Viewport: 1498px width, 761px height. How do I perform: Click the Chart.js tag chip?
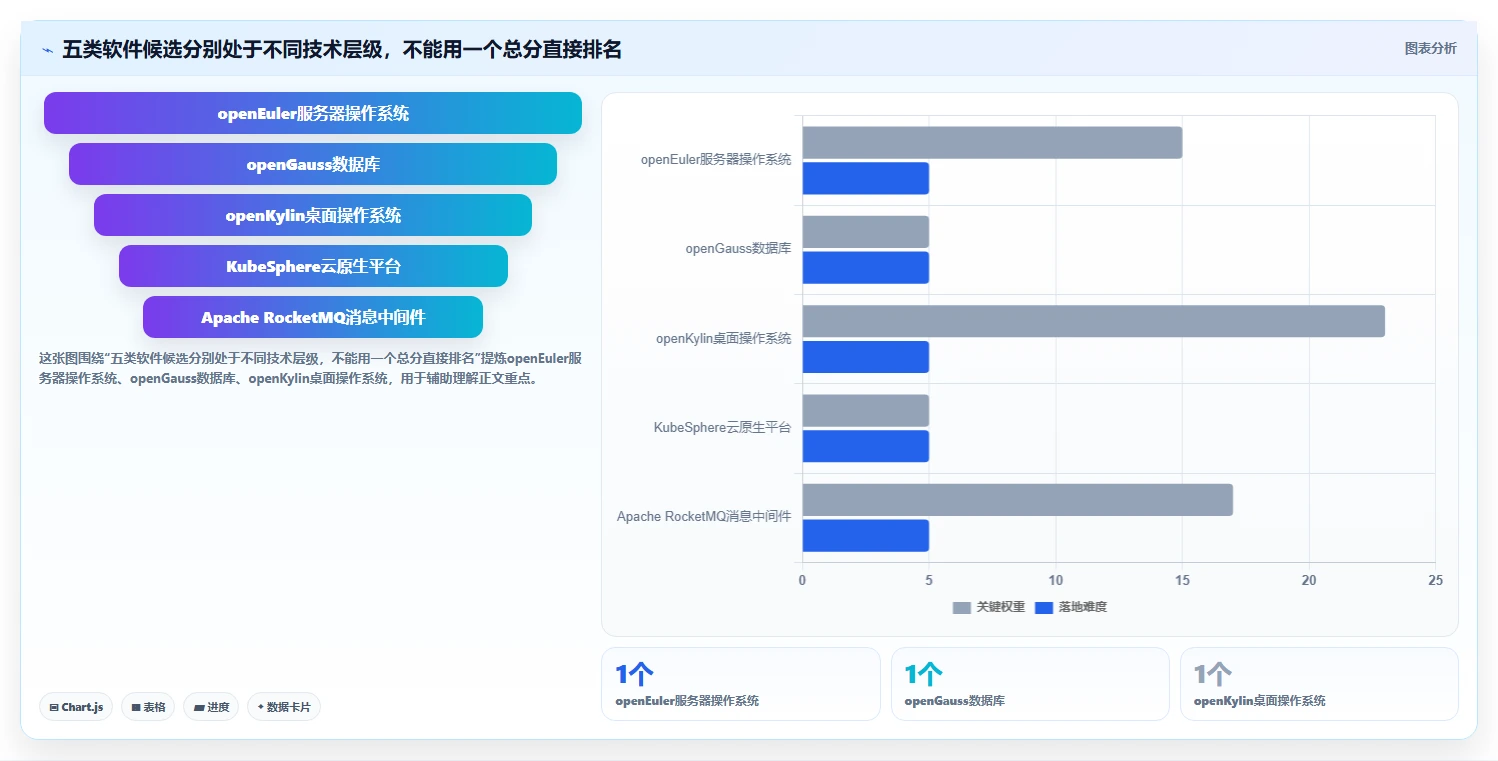77,707
